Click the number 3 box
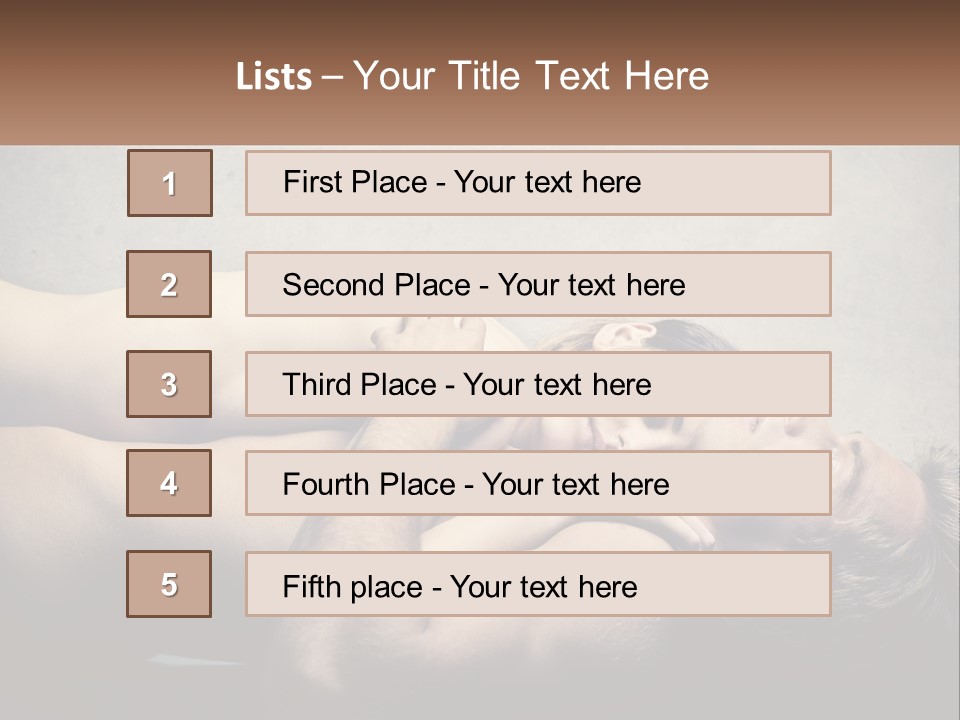 point(169,384)
